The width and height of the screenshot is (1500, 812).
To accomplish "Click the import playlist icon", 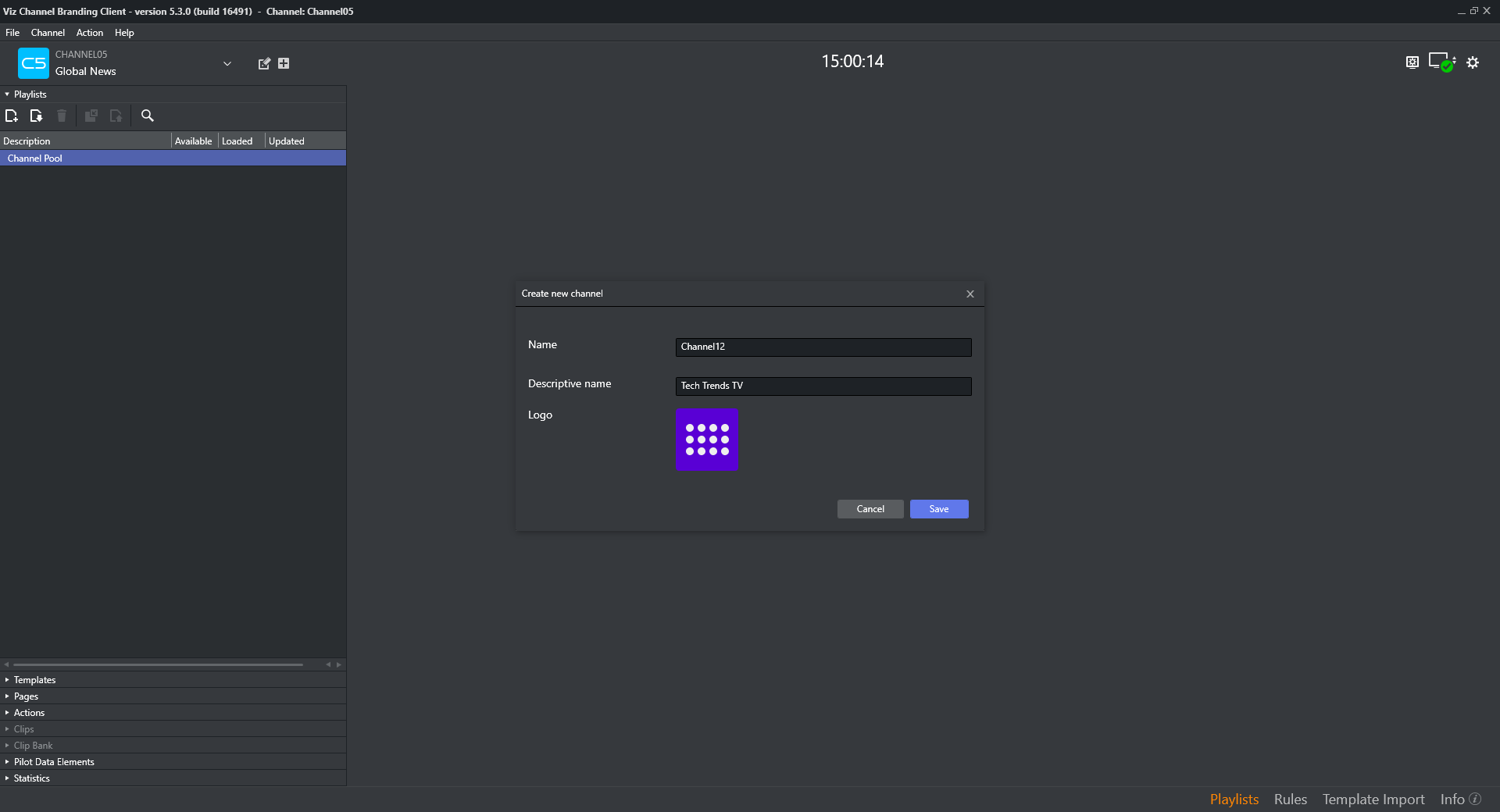I will coord(36,116).
